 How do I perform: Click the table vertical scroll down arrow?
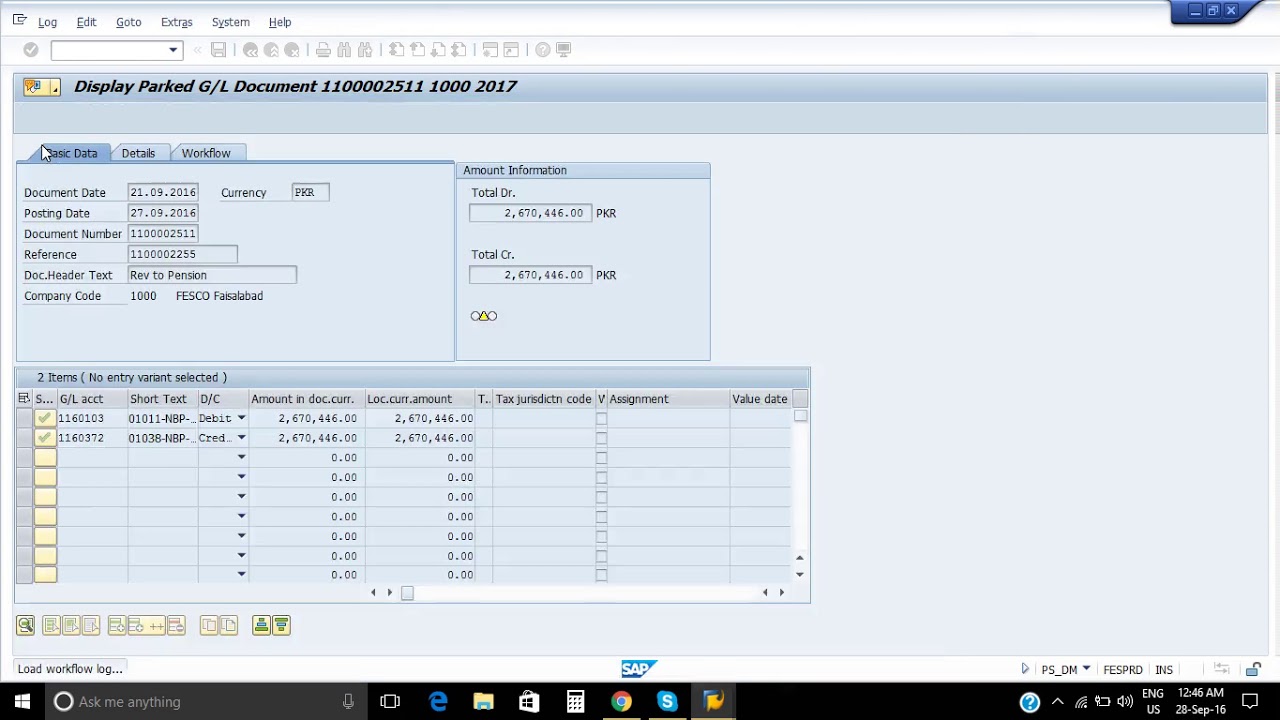799,575
